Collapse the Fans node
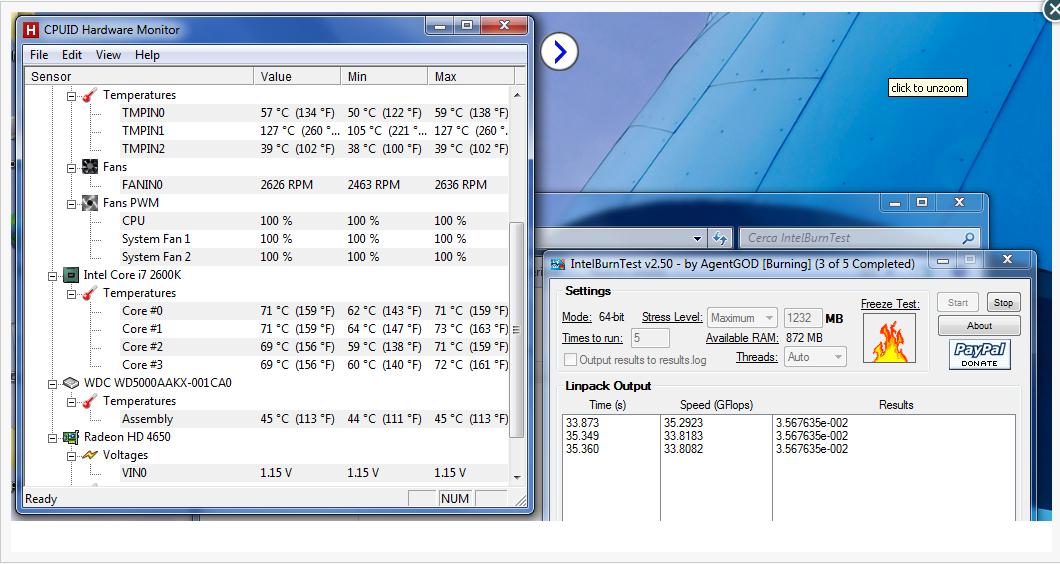 tap(71, 167)
